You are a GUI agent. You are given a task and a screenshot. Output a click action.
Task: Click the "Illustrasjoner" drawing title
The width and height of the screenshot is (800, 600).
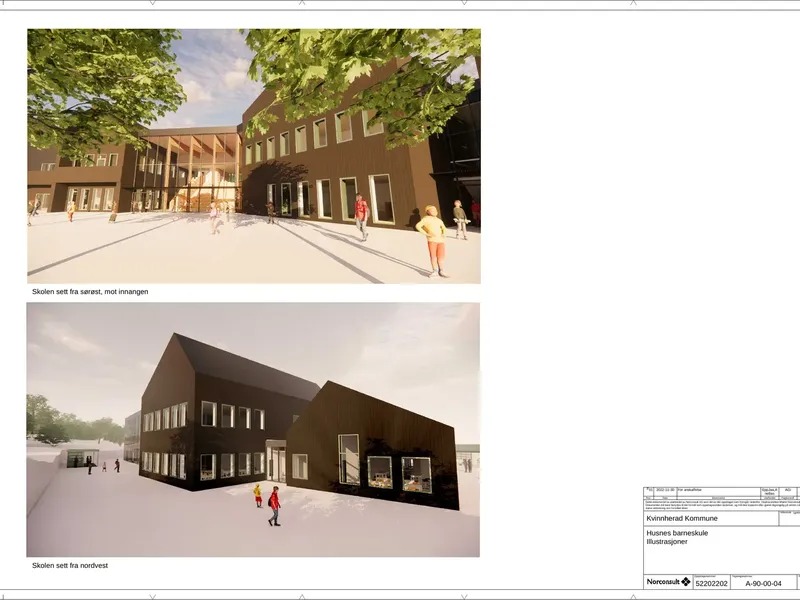(x=667, y=542)
